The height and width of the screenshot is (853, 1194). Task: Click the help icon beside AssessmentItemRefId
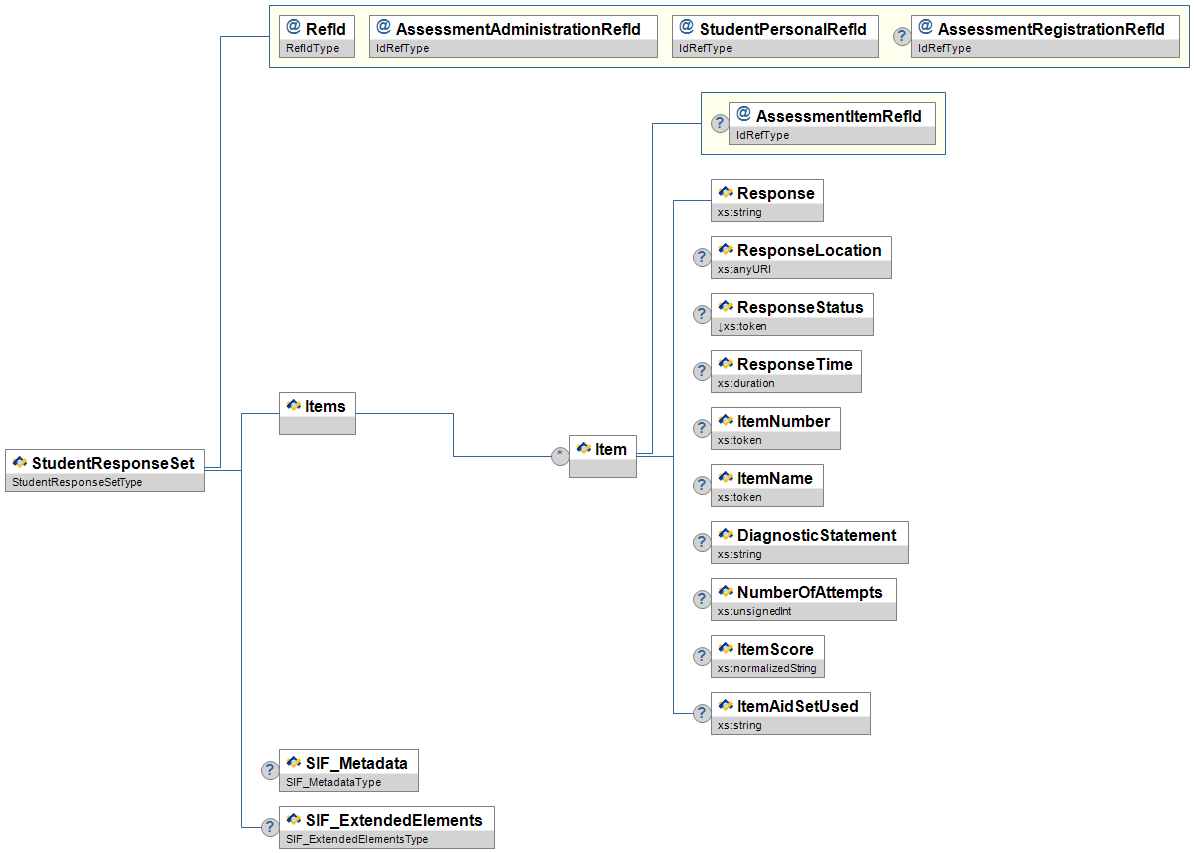click(720, 124)
